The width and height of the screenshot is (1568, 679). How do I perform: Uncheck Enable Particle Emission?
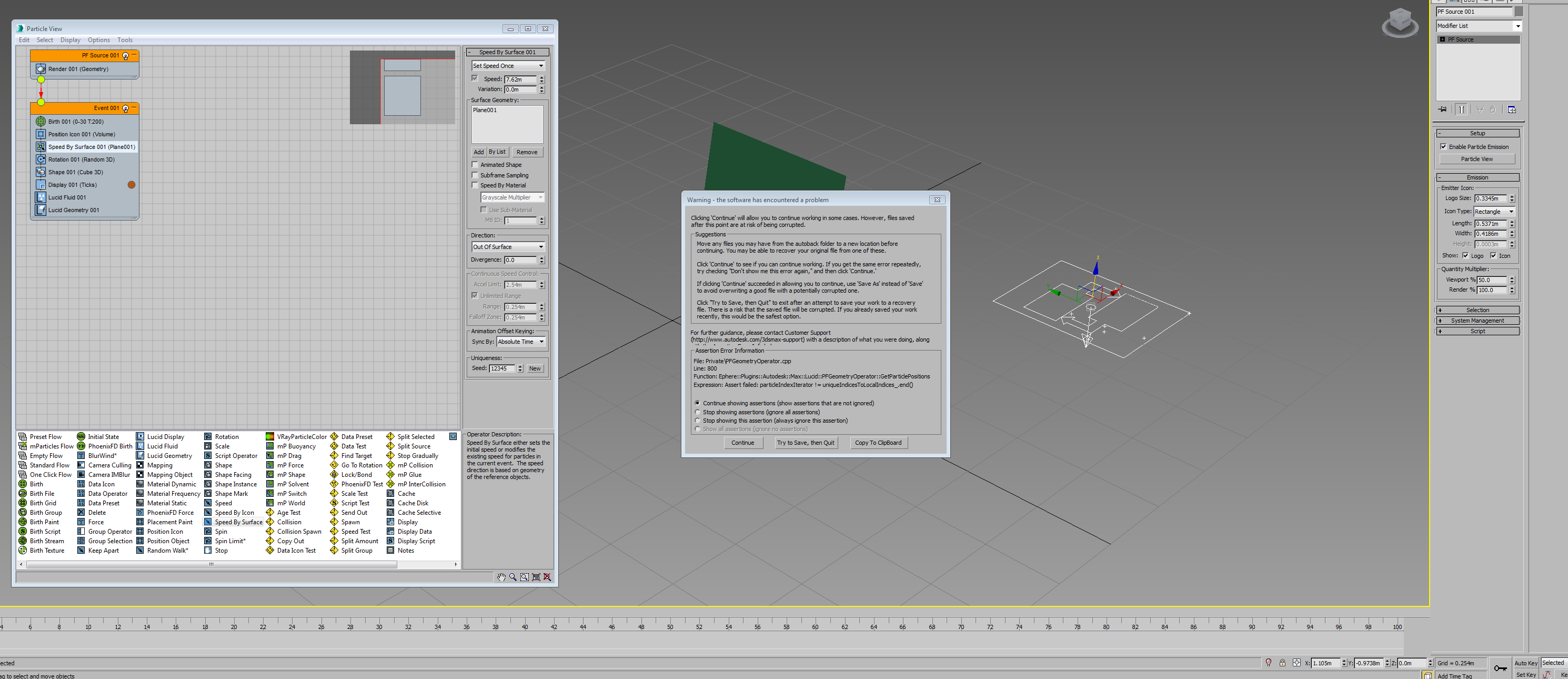click(x=1443, y=147)
